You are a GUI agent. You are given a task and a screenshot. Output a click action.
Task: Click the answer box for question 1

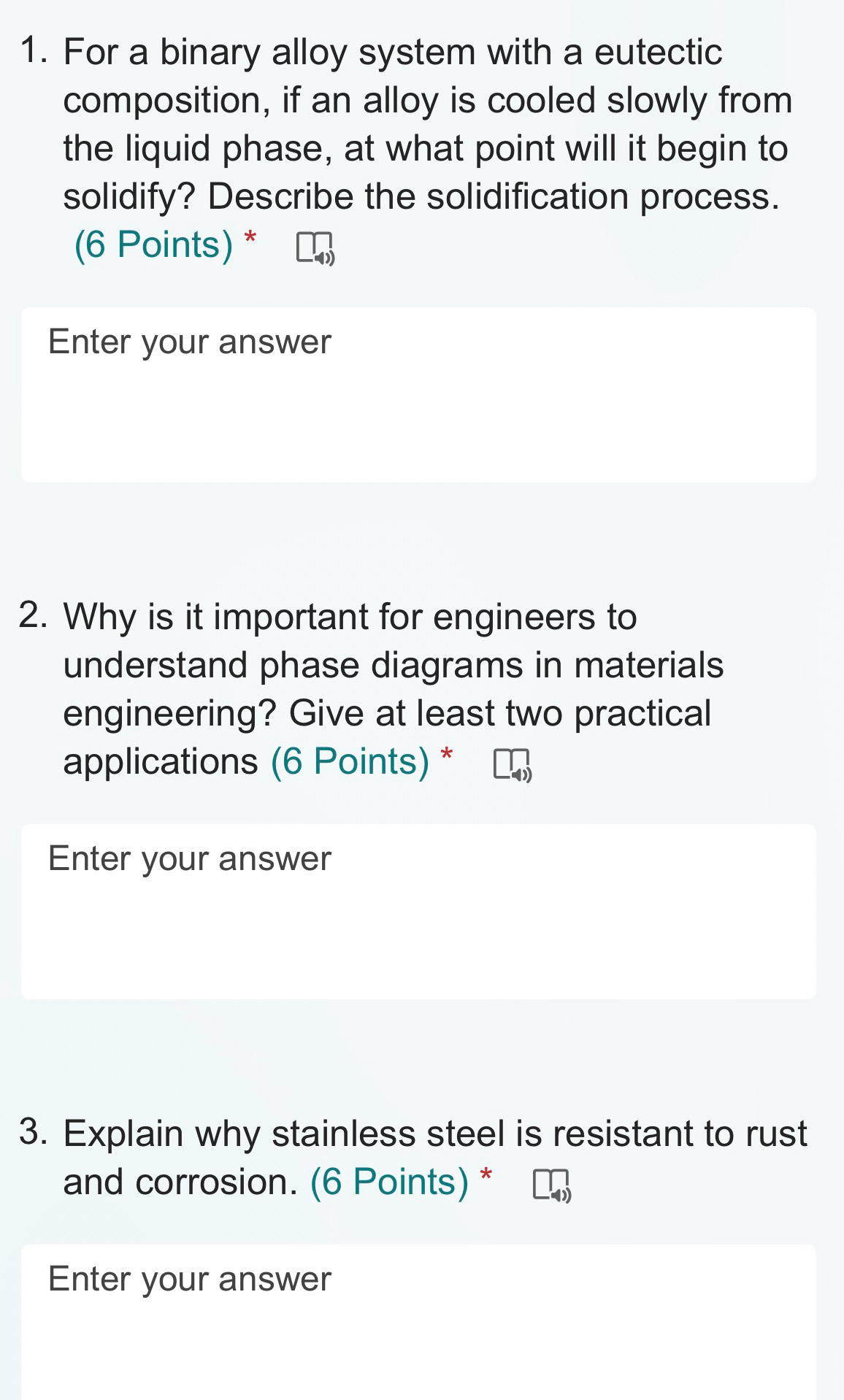(418, 394)
